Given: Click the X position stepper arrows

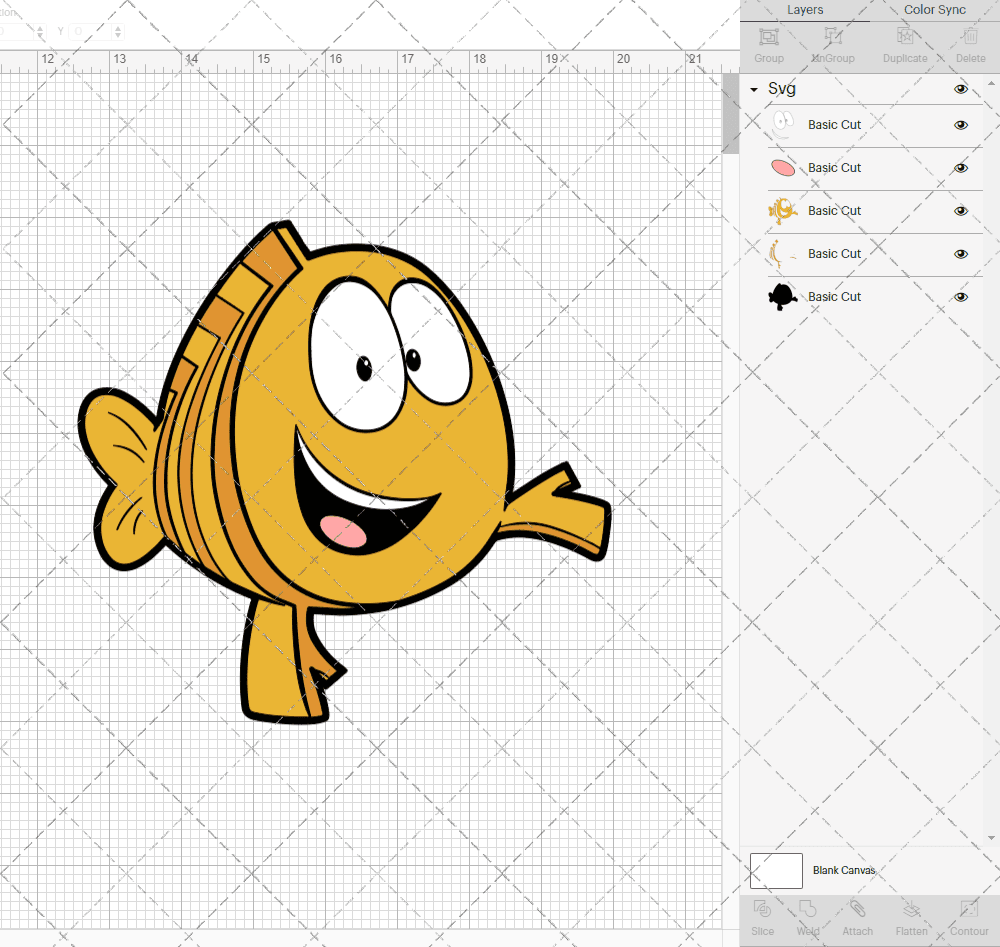Looking at the screenshot, I should click(40, 31).
